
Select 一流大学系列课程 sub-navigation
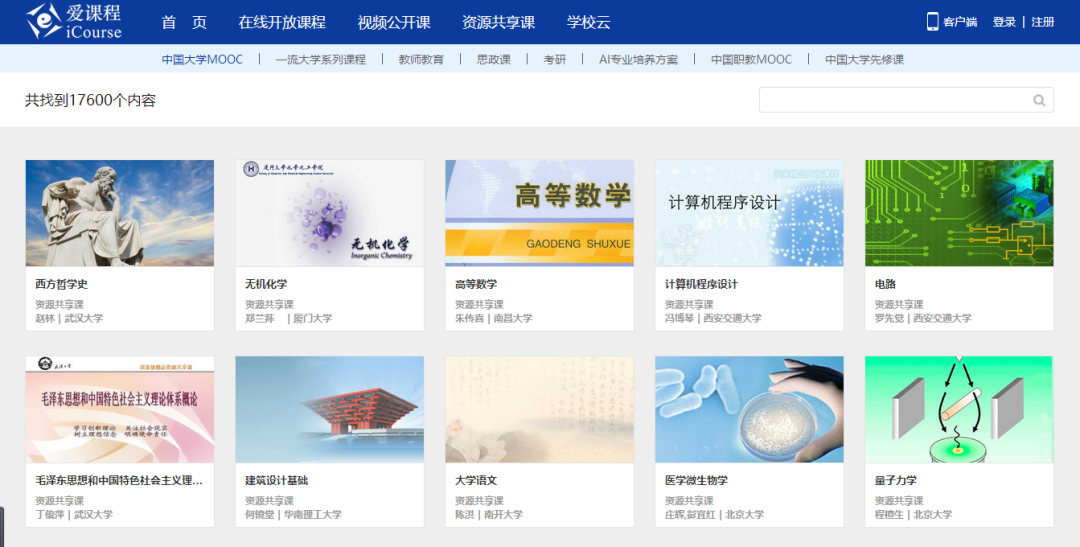(x=320, y=59)
